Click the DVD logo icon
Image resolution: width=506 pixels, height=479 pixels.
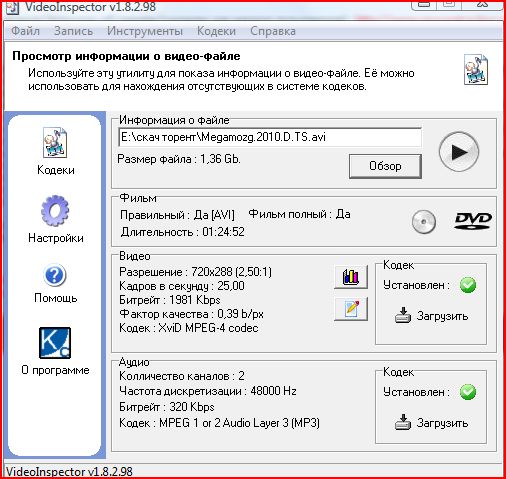point(473,220)
